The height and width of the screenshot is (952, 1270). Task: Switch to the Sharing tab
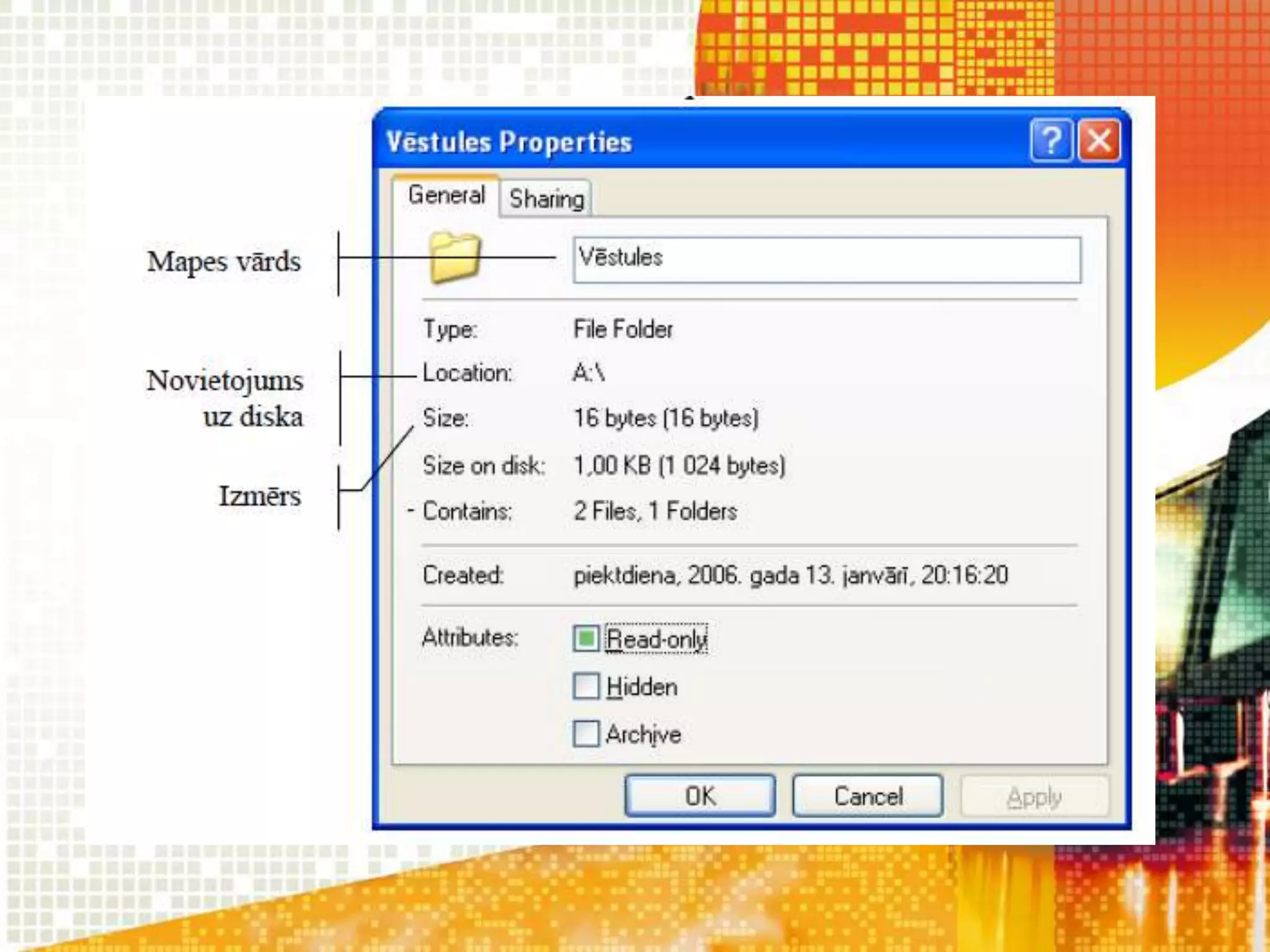pos(546,199)
